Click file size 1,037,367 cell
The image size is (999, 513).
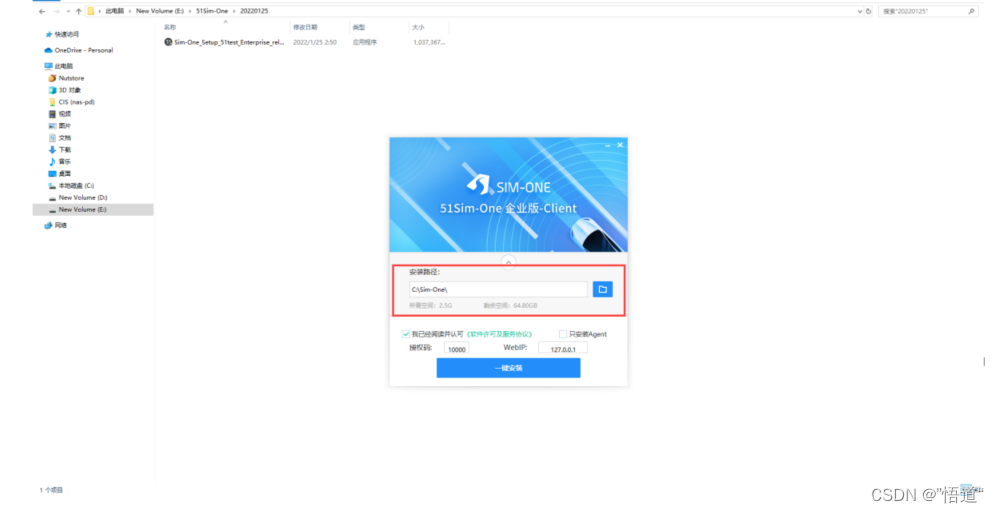point(429,42)
